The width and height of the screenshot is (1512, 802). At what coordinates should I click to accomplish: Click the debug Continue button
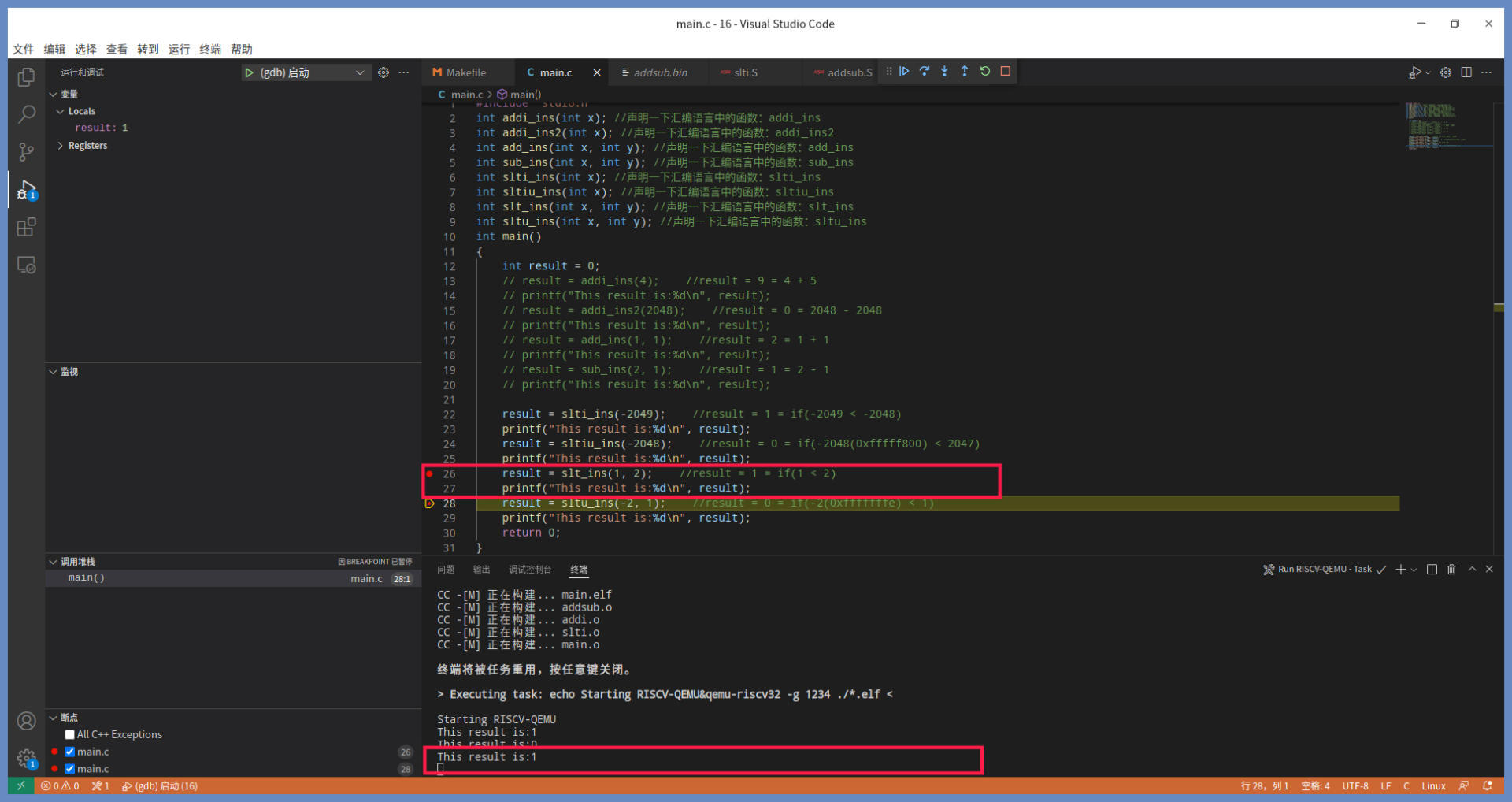point(904,72)
